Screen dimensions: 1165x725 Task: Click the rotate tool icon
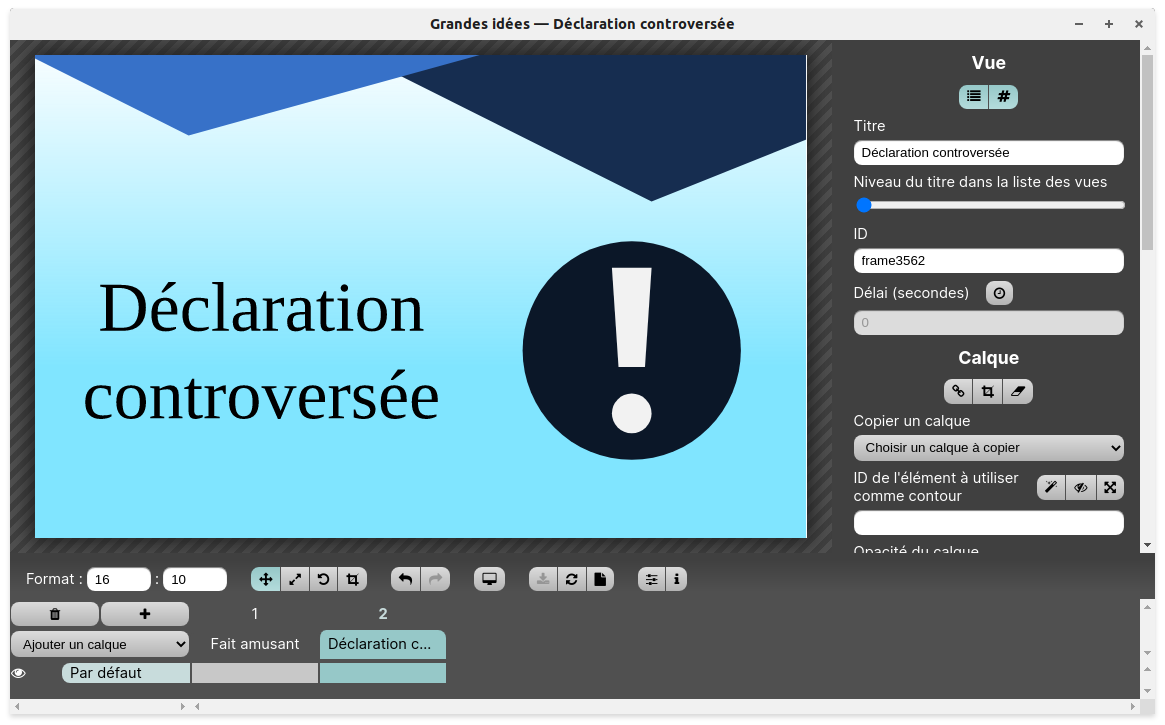[323, 579]
